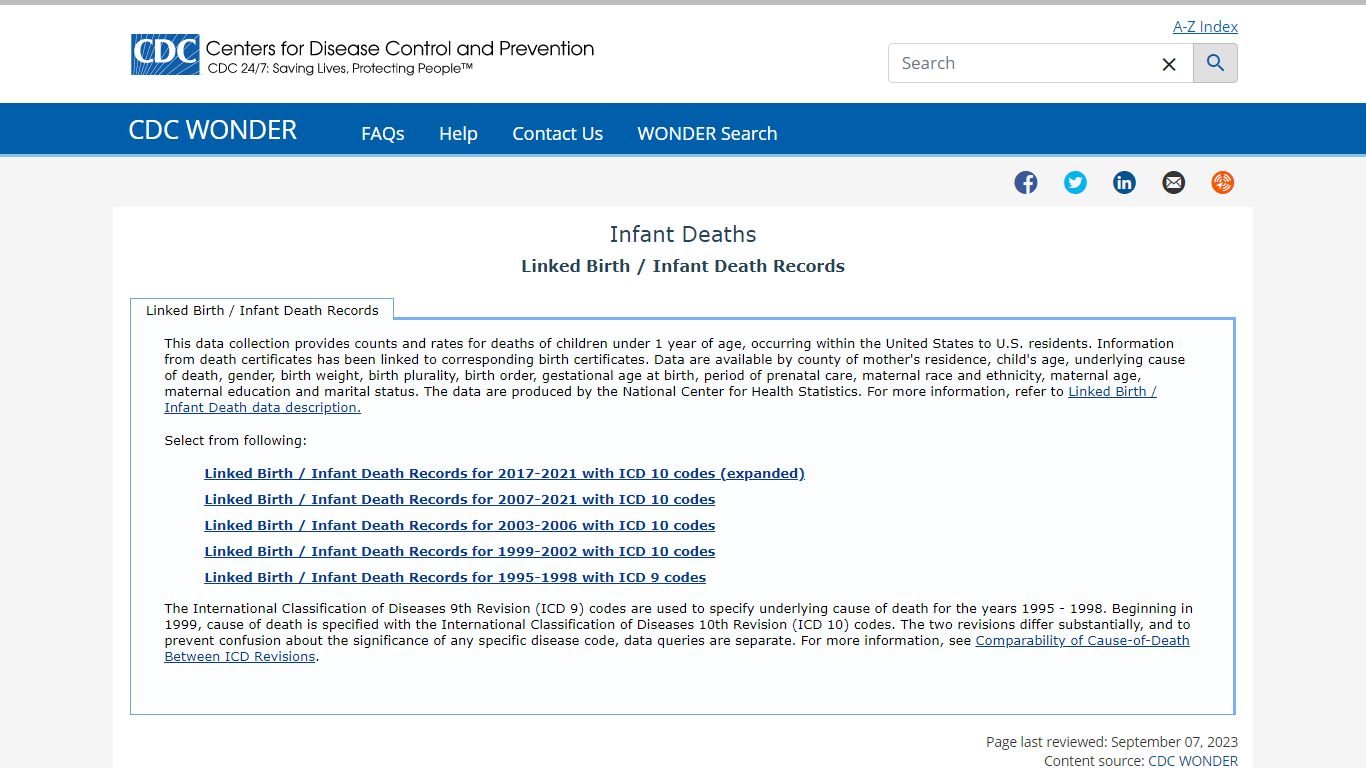Open records for 1995-1998 ICD 9 codes
The width and height of the screenshot is (1366, 768).
(455, 577)
